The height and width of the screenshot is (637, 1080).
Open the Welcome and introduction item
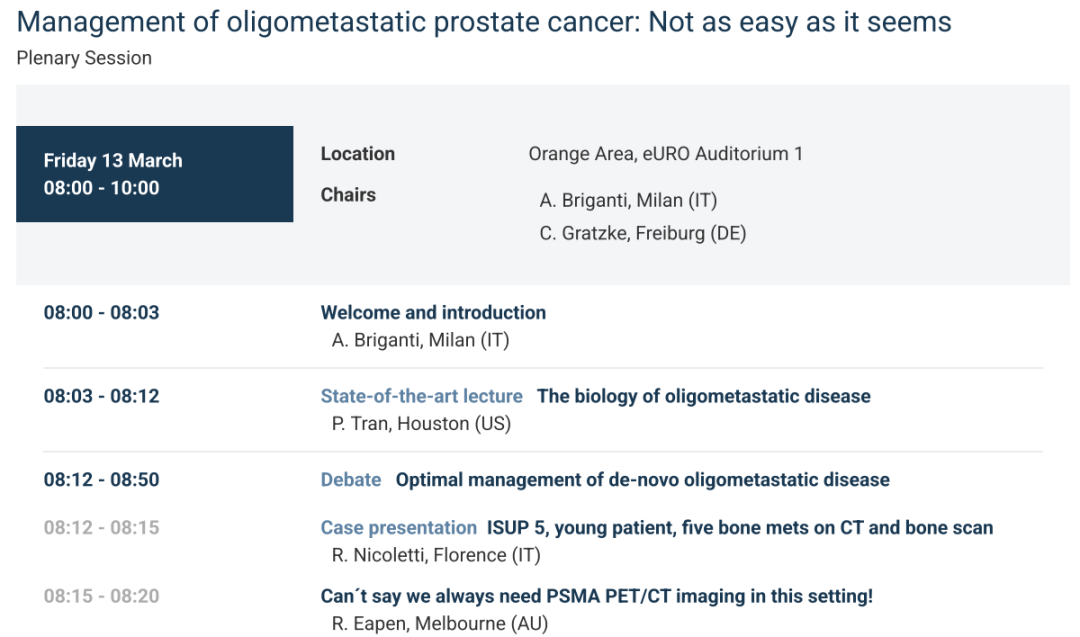click(433, 312)
